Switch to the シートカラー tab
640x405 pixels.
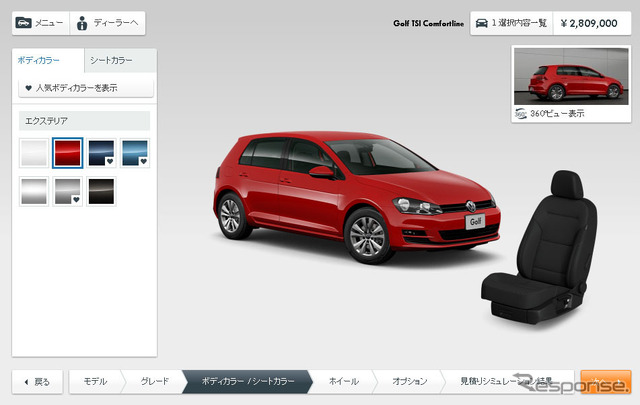point(120,60)
